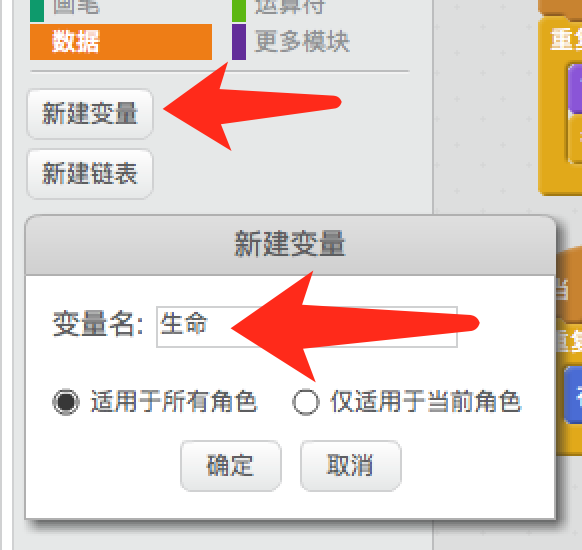Click the purple block inside the loop
Screen dimensions: 582x550
[x=575, y=88]
